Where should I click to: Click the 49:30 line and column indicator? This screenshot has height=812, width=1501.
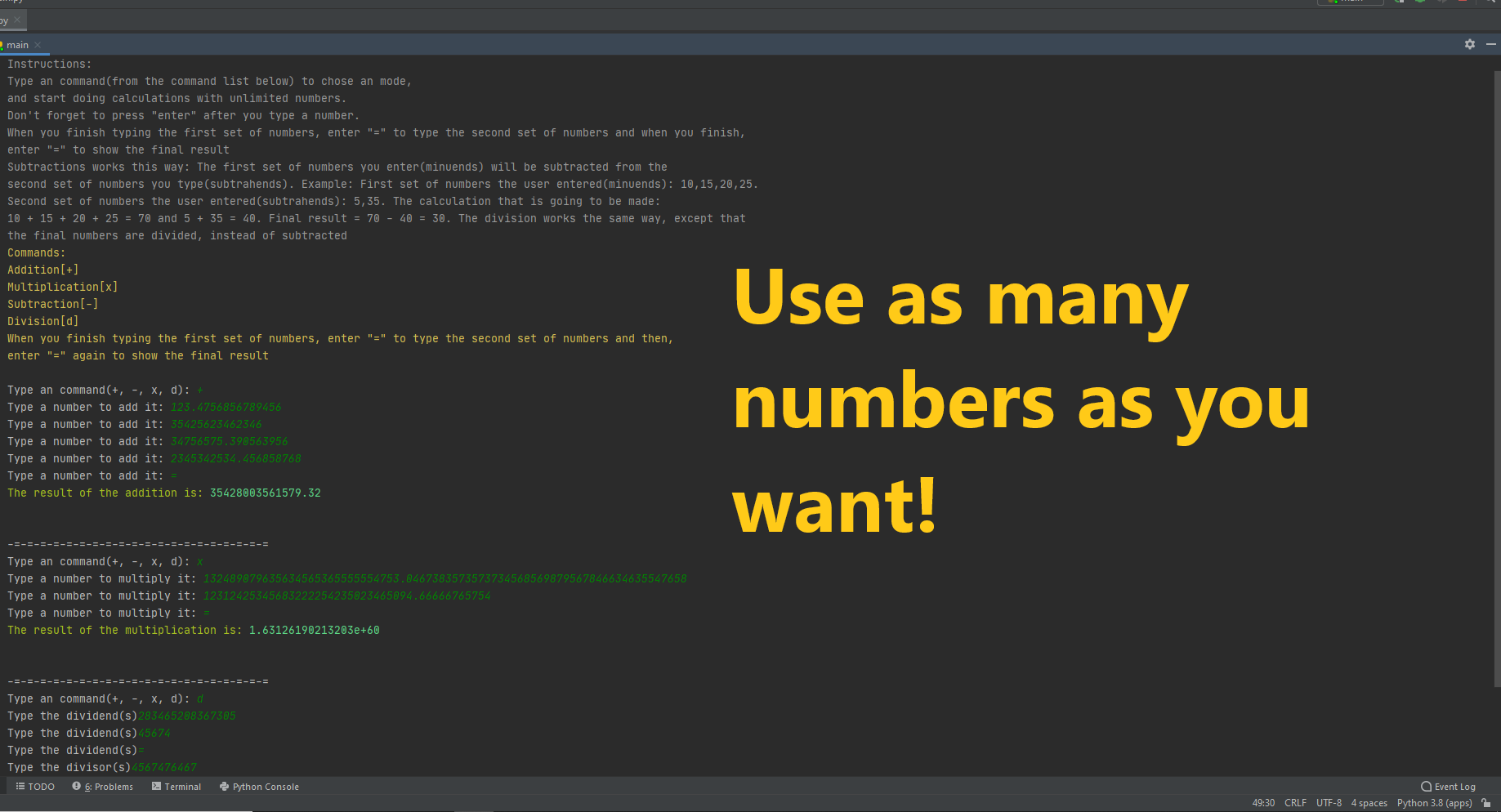tap(1263, 802)
